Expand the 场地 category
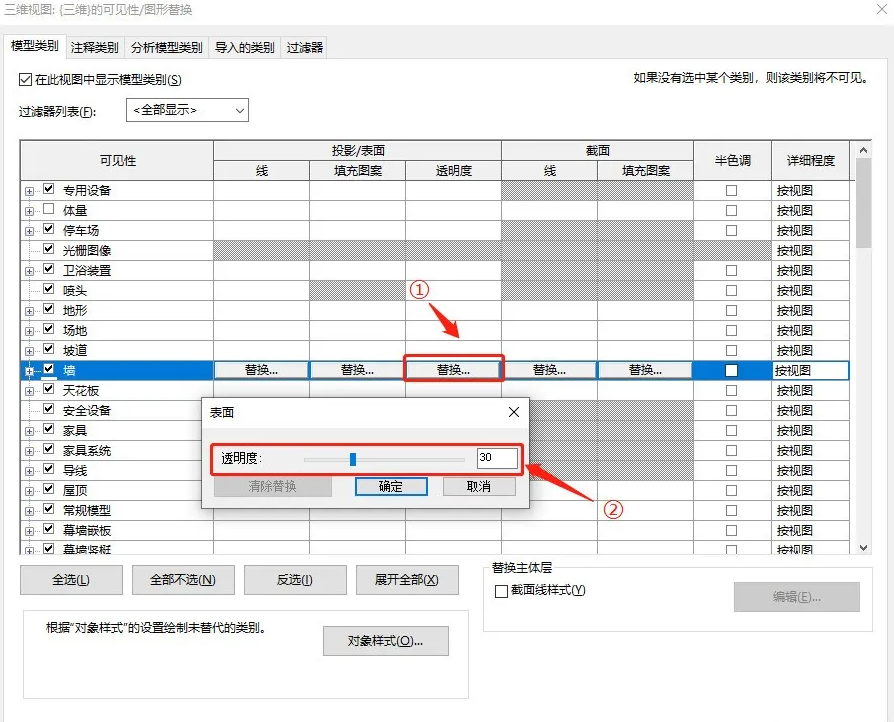Viewport: 894px width, 722px height. point(29,331)
